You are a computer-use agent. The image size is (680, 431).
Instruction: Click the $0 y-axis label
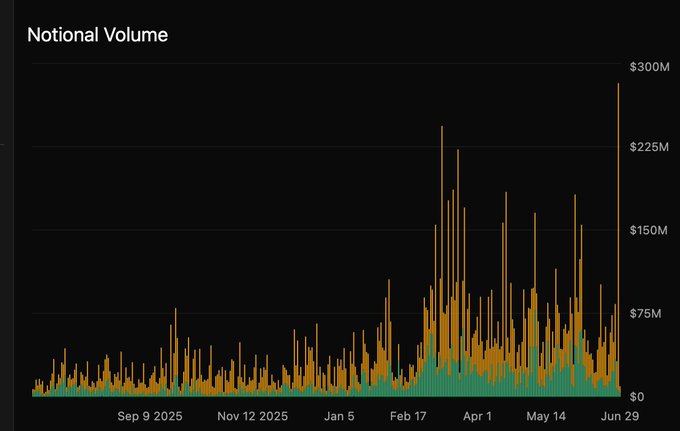pos(637,396)
